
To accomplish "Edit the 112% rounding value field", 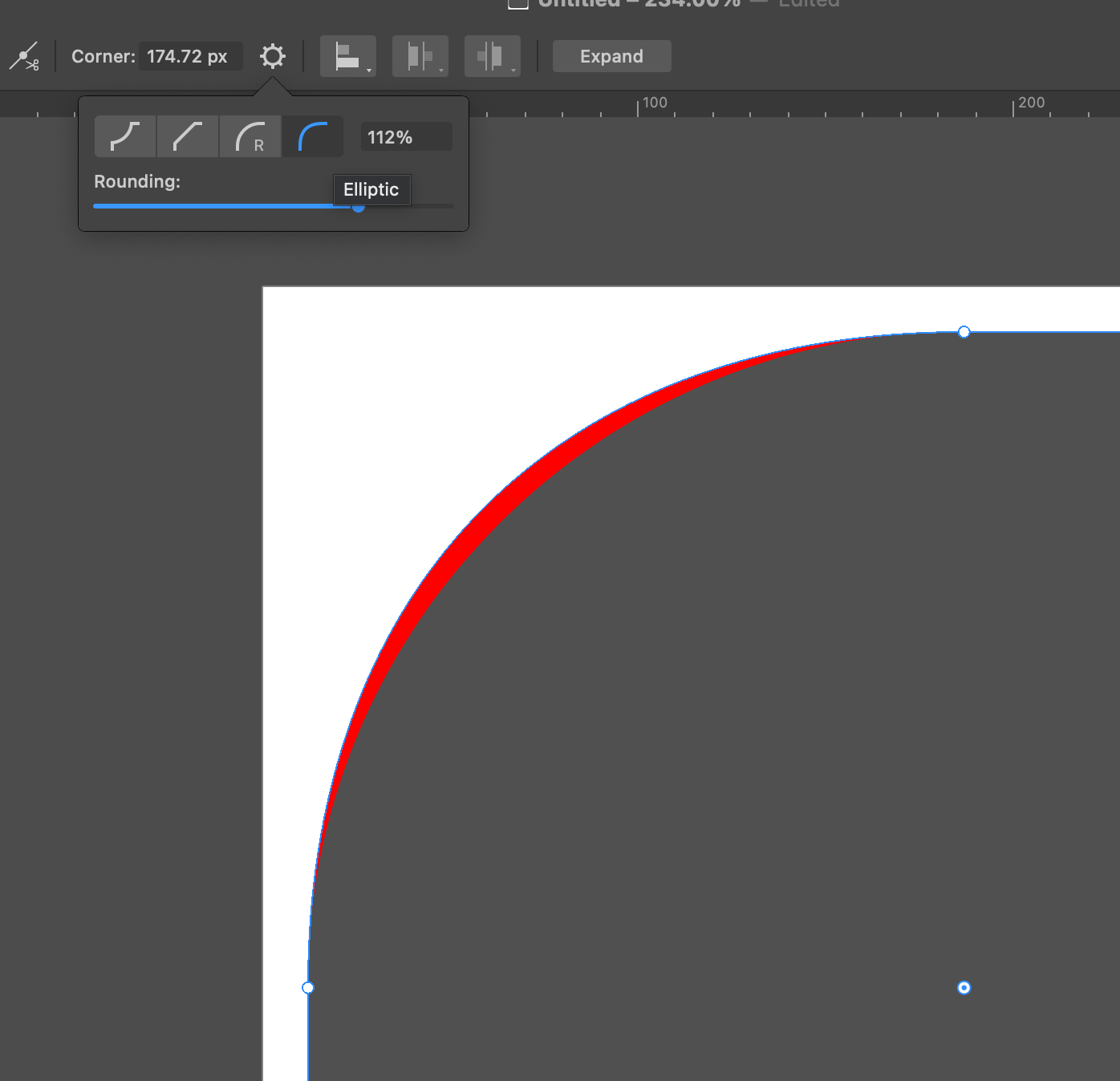I will (x=406, y=137).
